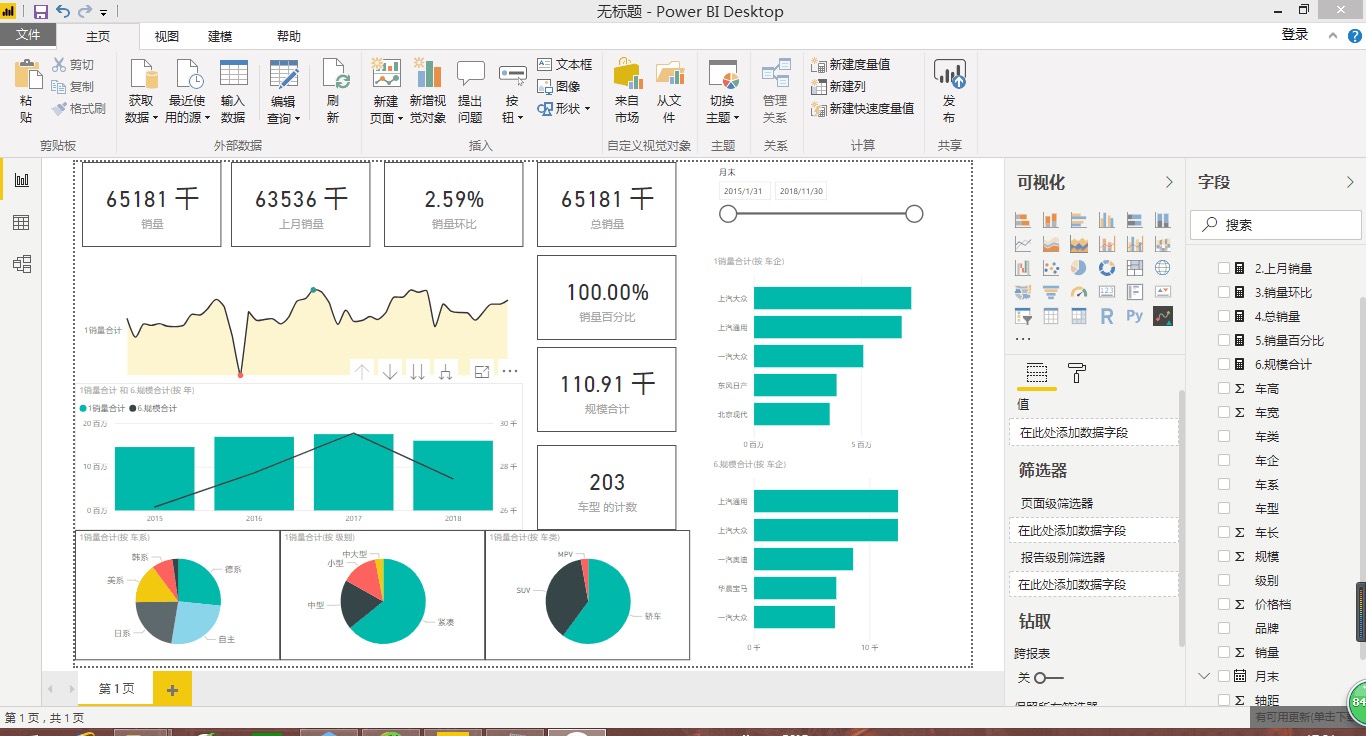The width and height of the screenshot is (1366, 736).
Task: Expand the 月末 field hierarchy
Action: (x=1204, y=676)
